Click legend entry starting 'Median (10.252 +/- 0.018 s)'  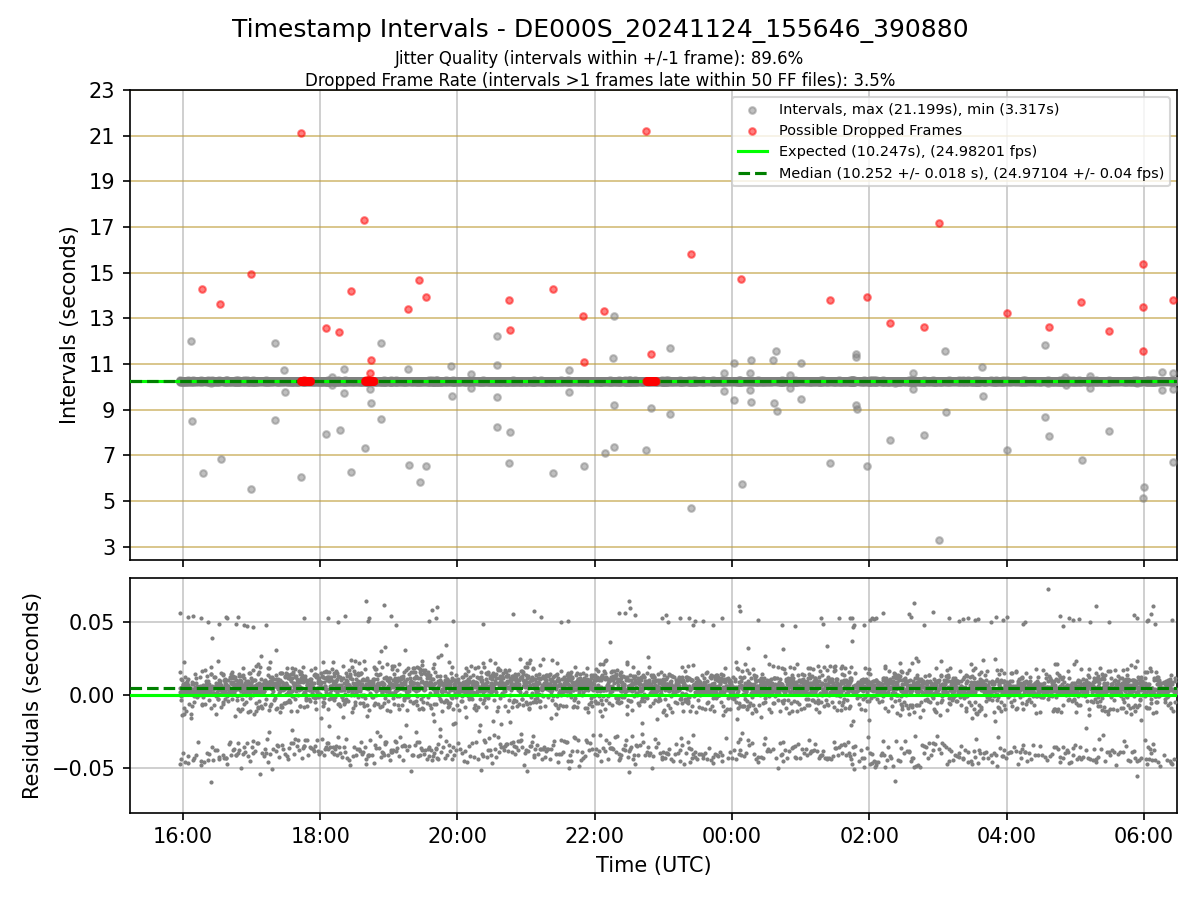[x=971, y=173]
